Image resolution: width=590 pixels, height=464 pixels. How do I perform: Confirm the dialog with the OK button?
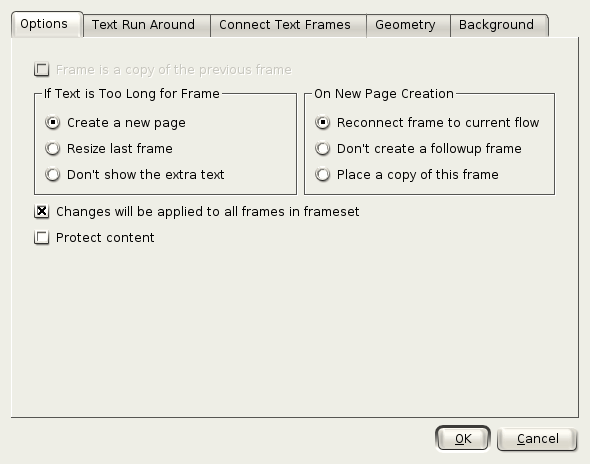coord(462,438)
